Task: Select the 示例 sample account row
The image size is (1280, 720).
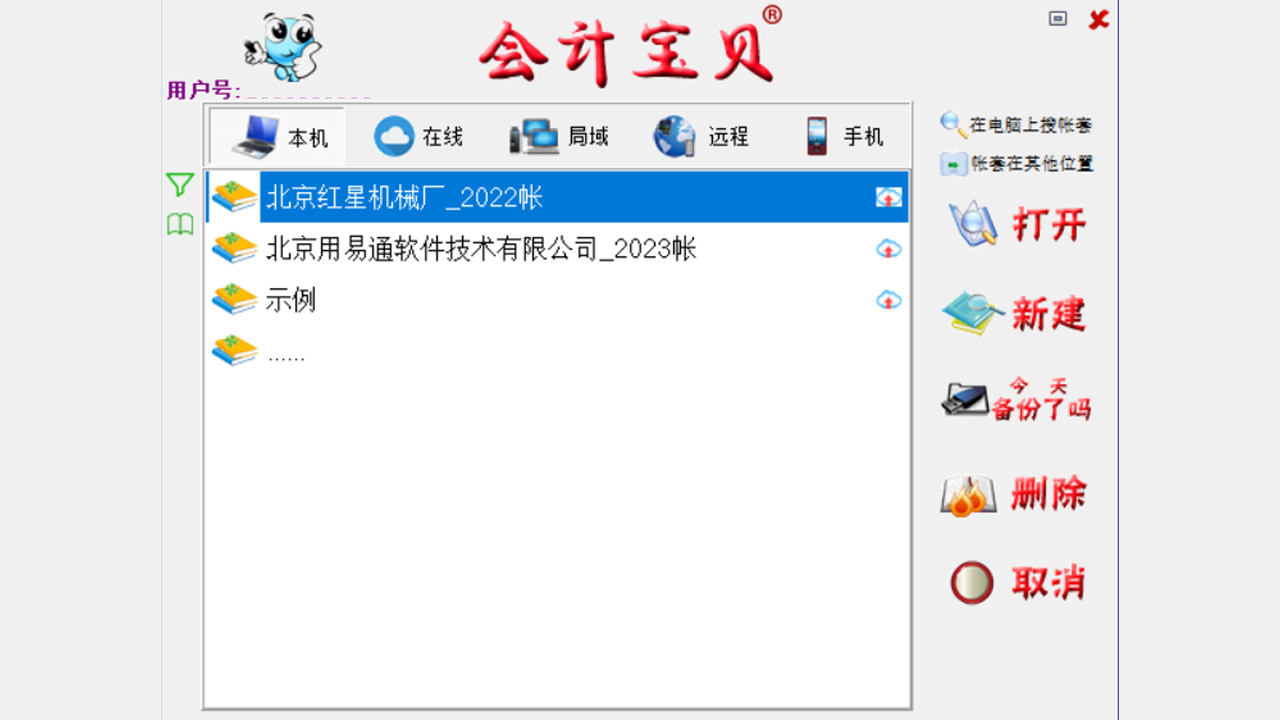Action: [x=557, y=299]
